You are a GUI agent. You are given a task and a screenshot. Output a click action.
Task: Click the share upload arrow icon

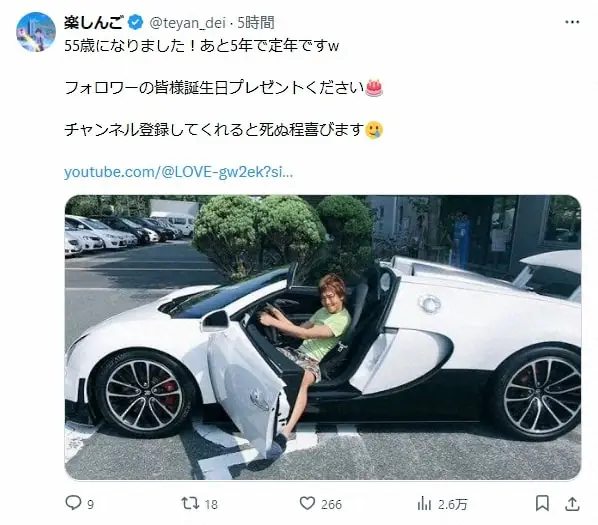coord(572,503)
